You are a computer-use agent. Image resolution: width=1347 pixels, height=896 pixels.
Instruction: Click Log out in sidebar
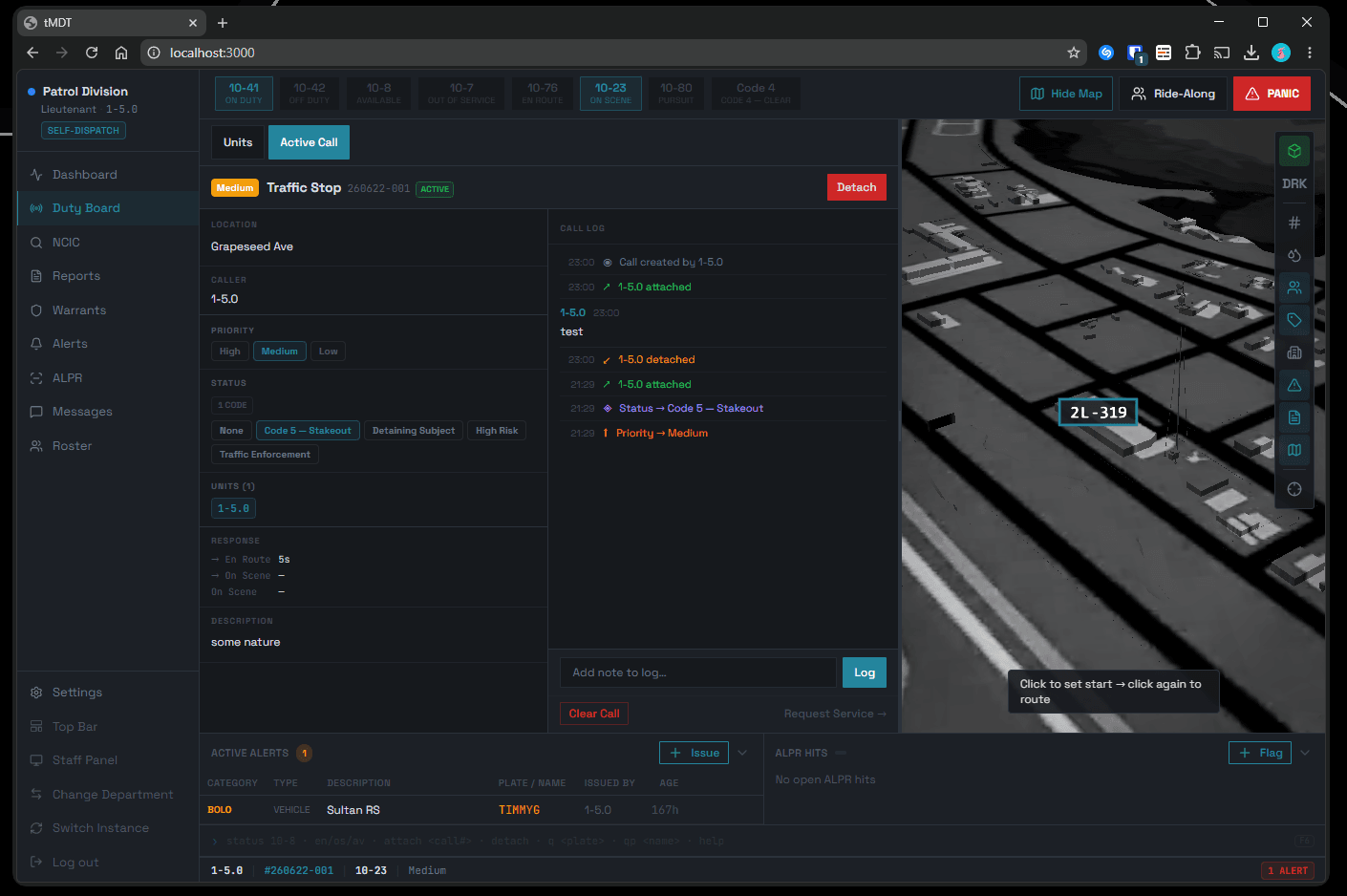click(108, 863)
